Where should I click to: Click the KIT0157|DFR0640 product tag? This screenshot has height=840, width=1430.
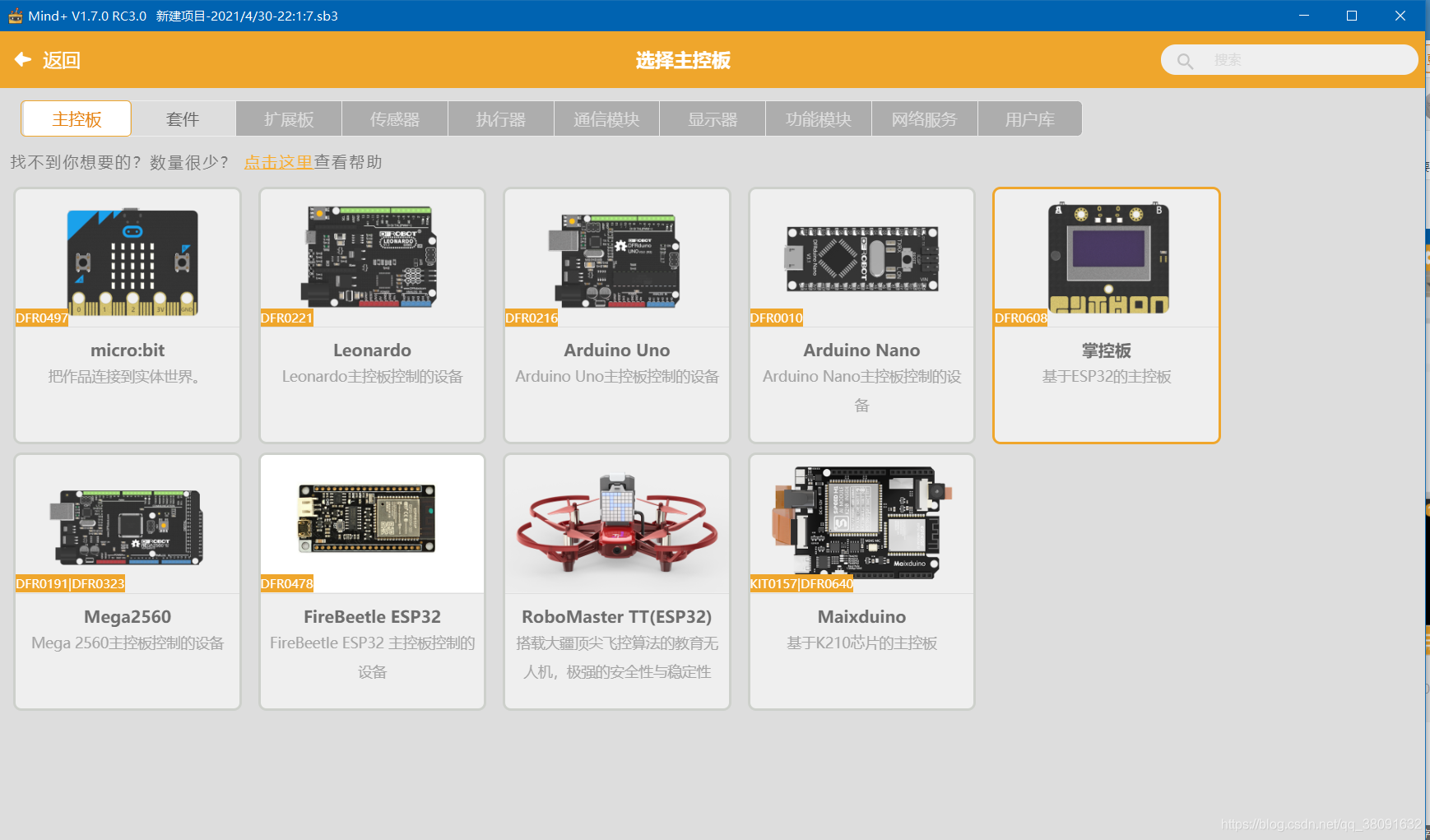[x=802, y=584]
